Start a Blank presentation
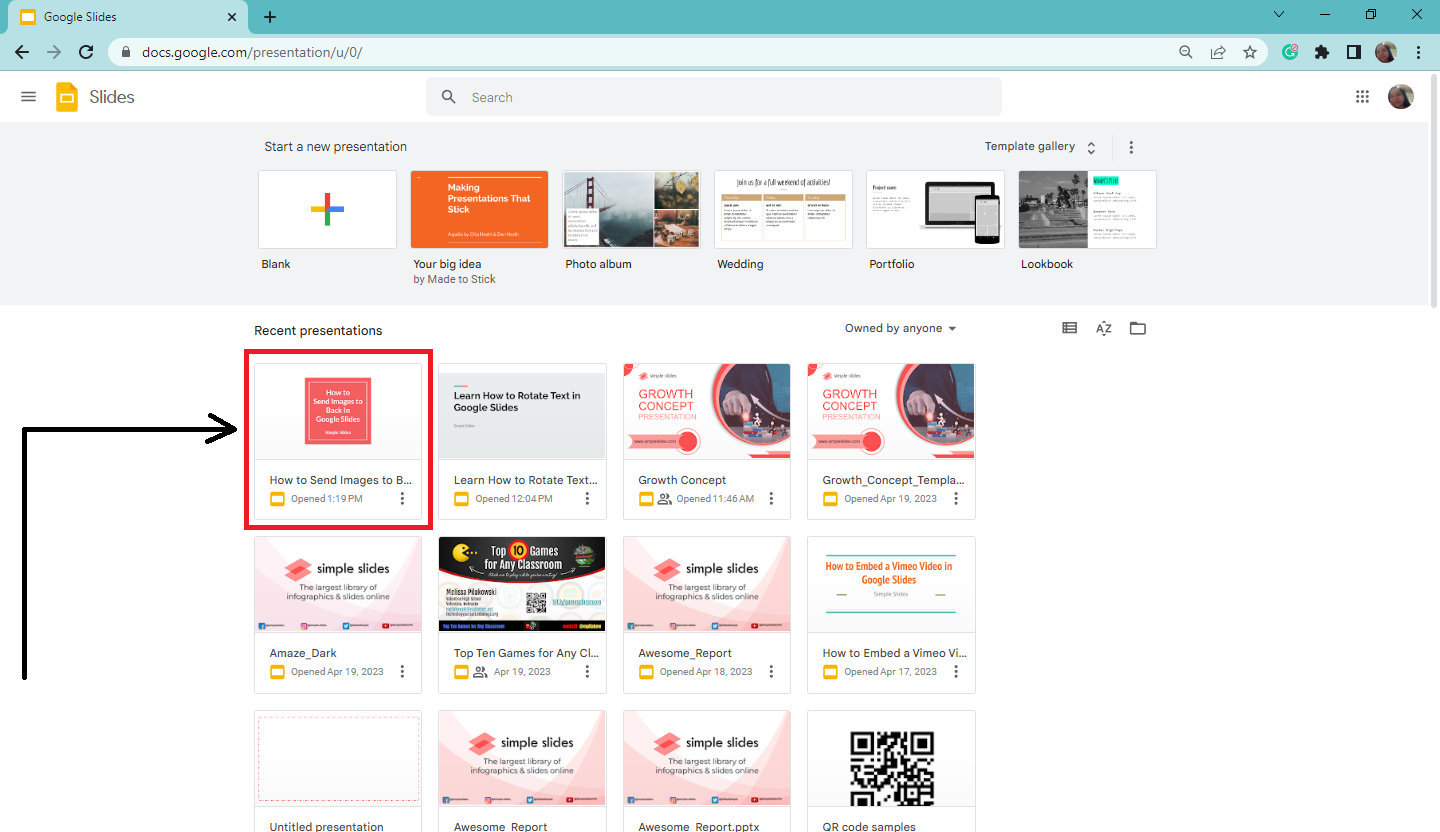The image size is (1440, 832). [x=327, y=209]
